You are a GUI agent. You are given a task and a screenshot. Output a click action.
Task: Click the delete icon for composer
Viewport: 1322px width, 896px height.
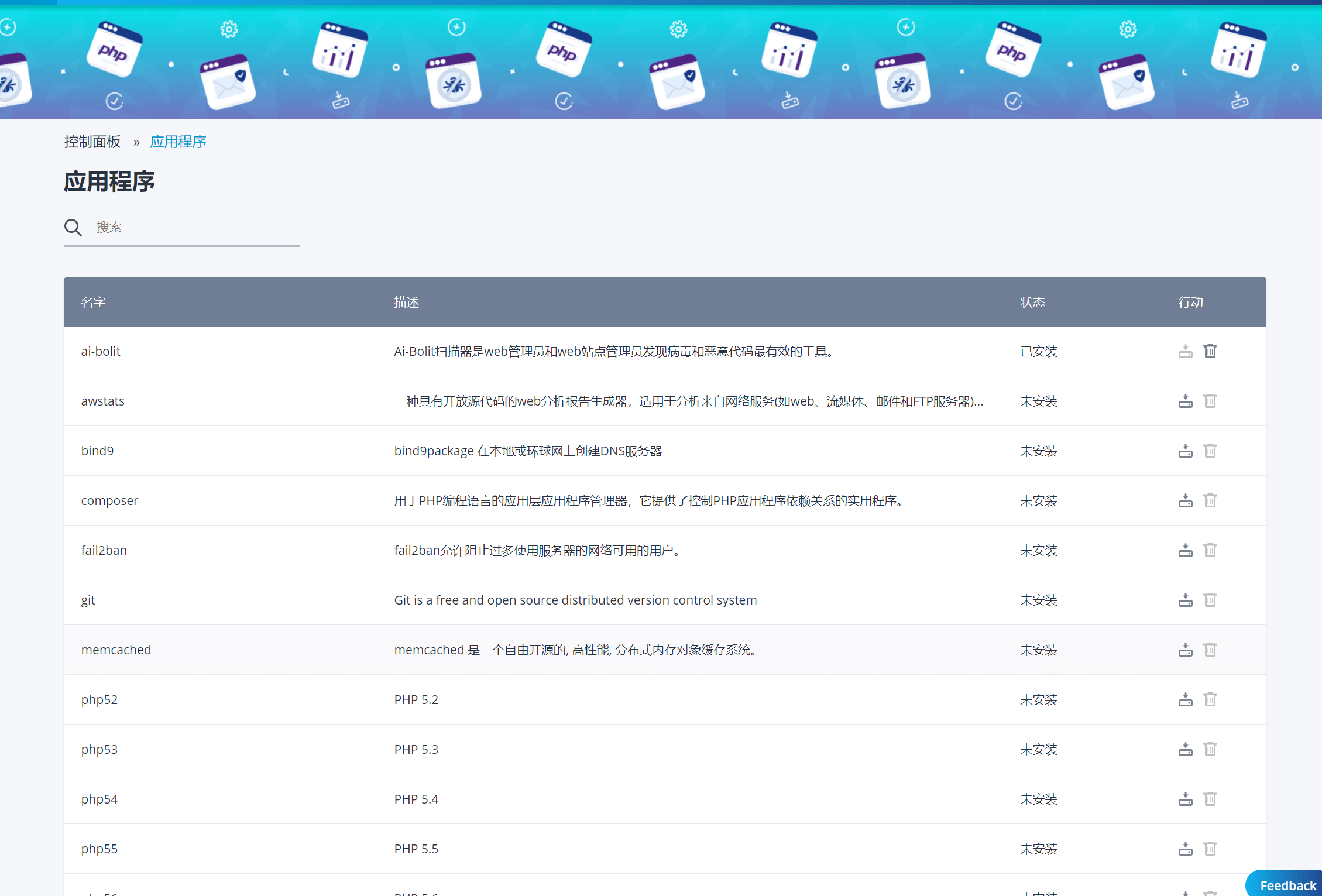pos(1210,500)
